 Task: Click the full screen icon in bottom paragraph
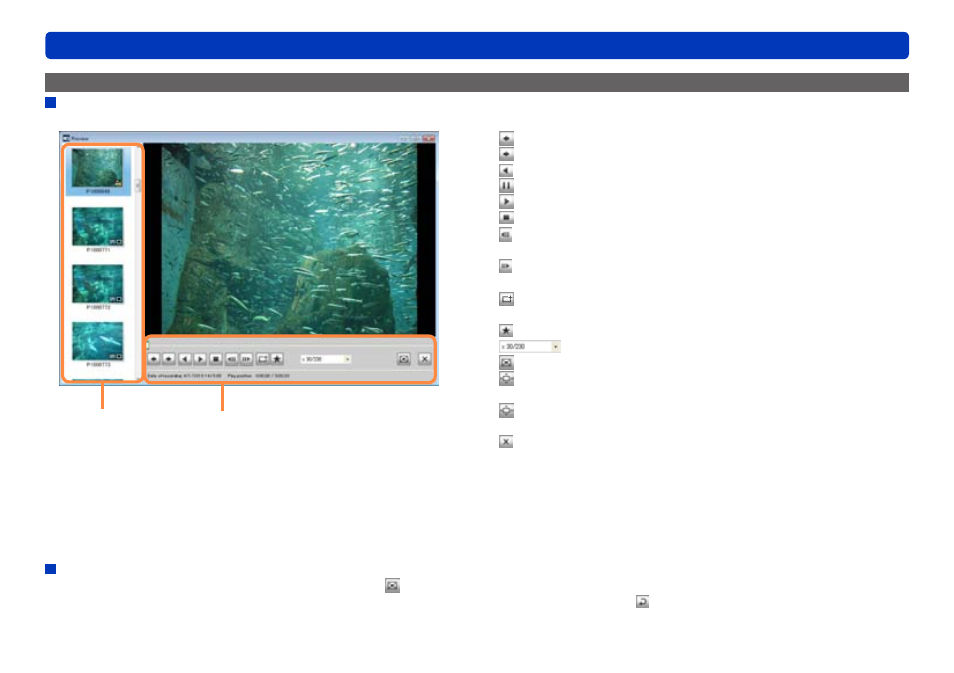coord(392,585)
